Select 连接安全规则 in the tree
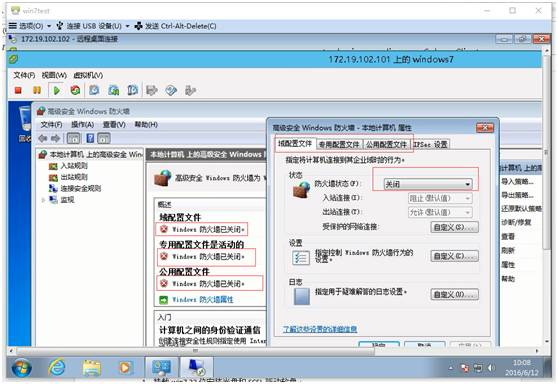 (81, 189)
